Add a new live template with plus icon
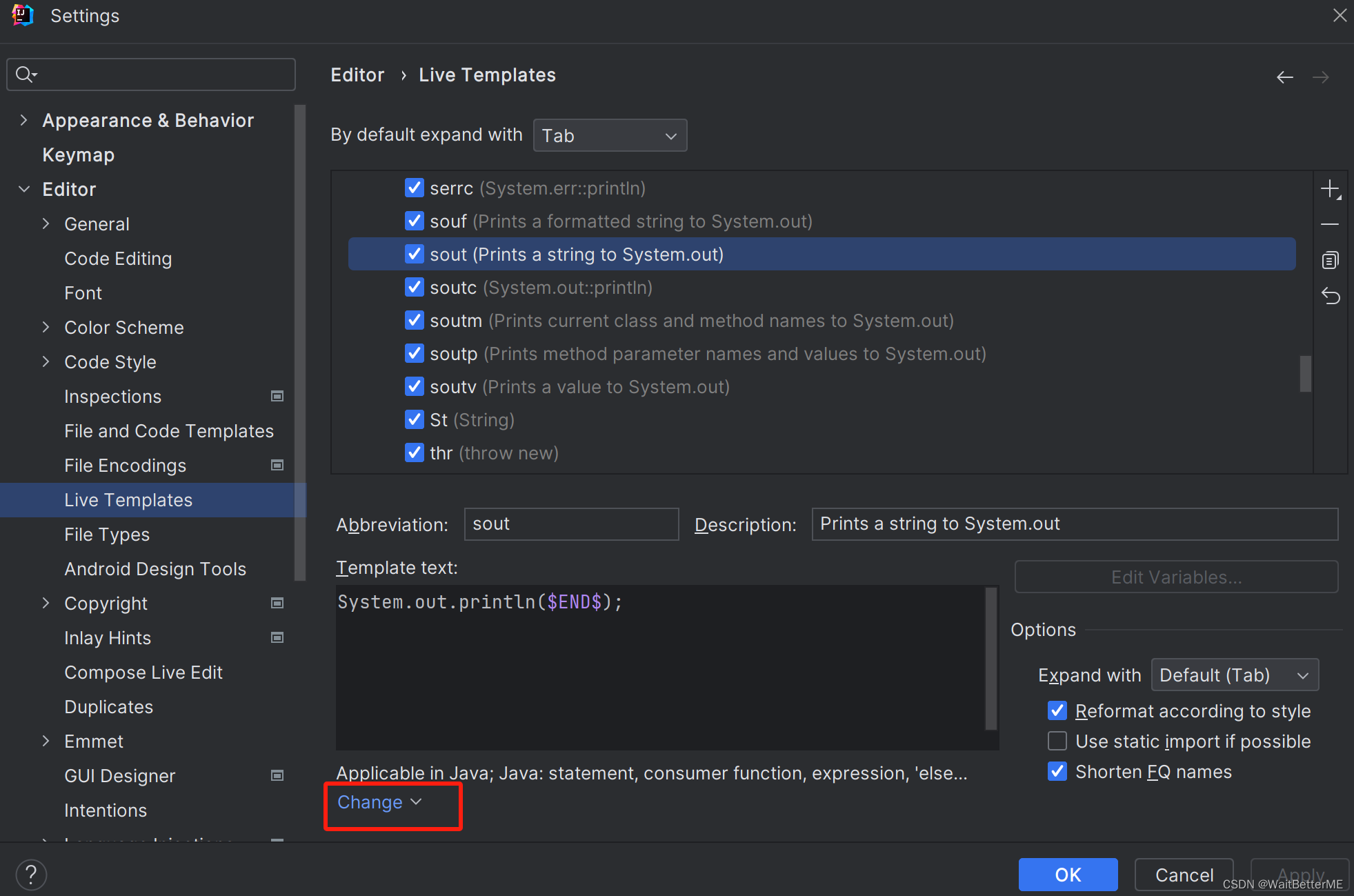 (1330, 189)
